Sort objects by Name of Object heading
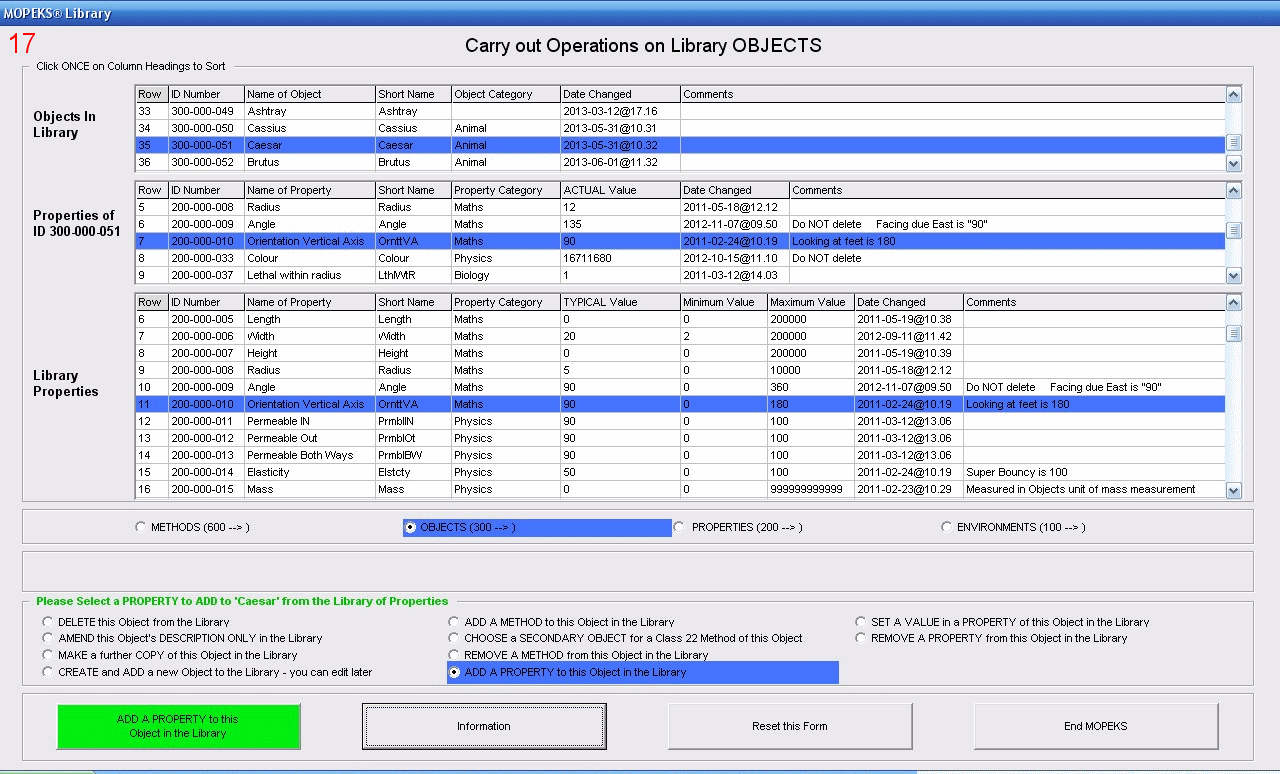The image size is (1280, 774). [x=310, y=94]
